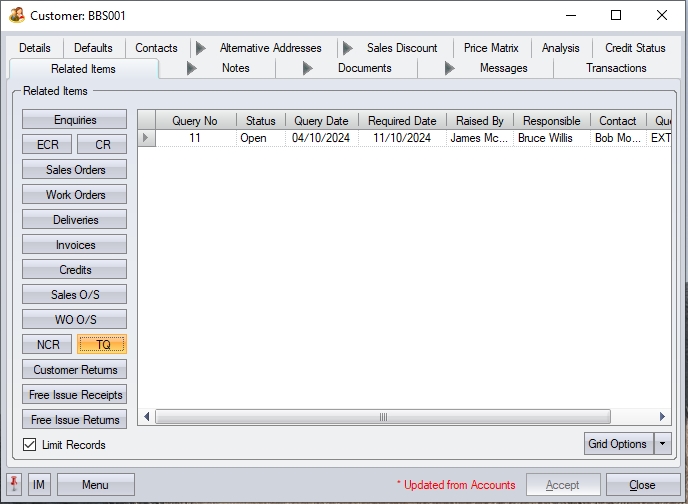Image resolution: width=688 pixels, height=504 pixels.
Task: Select the NCR toggle button
Action: [x=48, y=345]
